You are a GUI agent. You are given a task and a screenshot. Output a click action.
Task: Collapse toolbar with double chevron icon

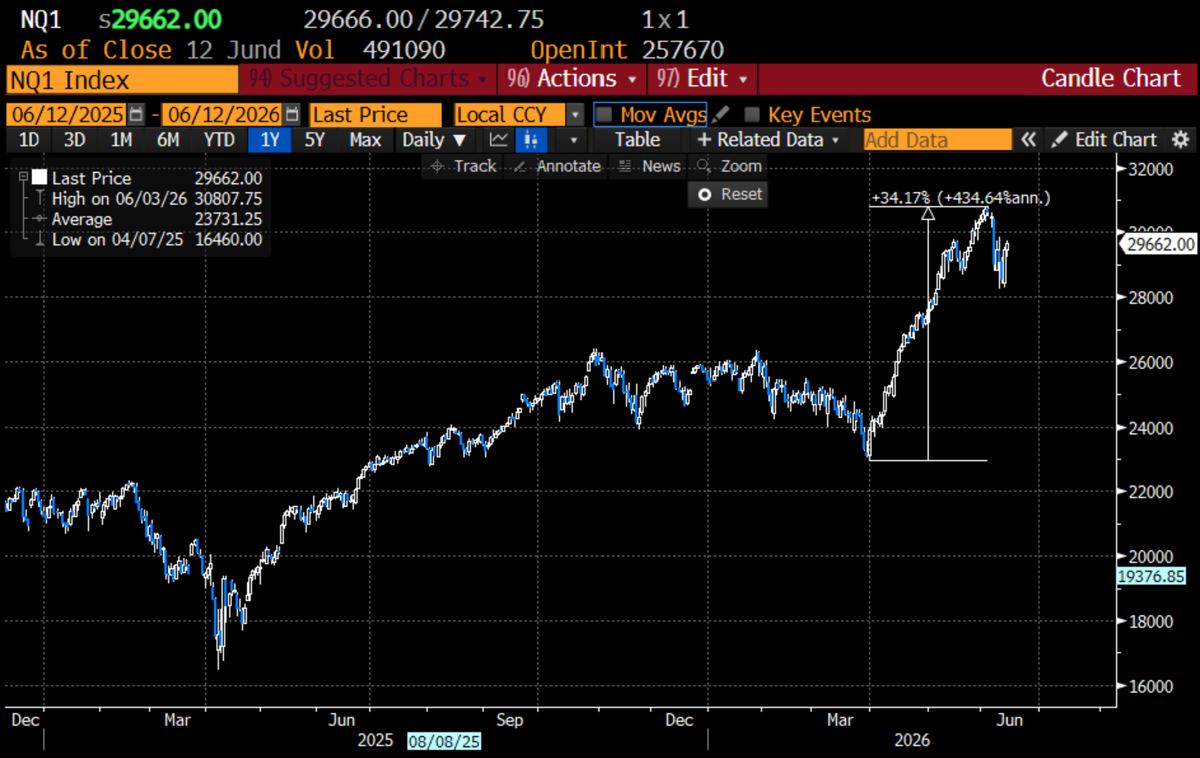pyautogui.click(x=1028, y=140)
